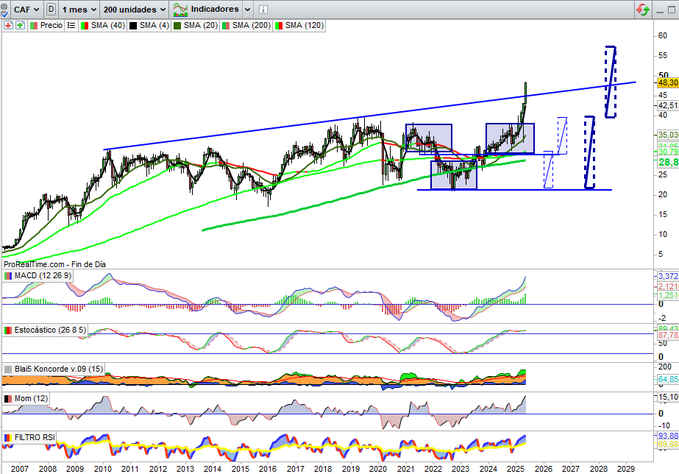This screenshot has height=474, width=679.
Task: Click the Blai5 Koncorde gray icon
Action: (x=8, y=369)
